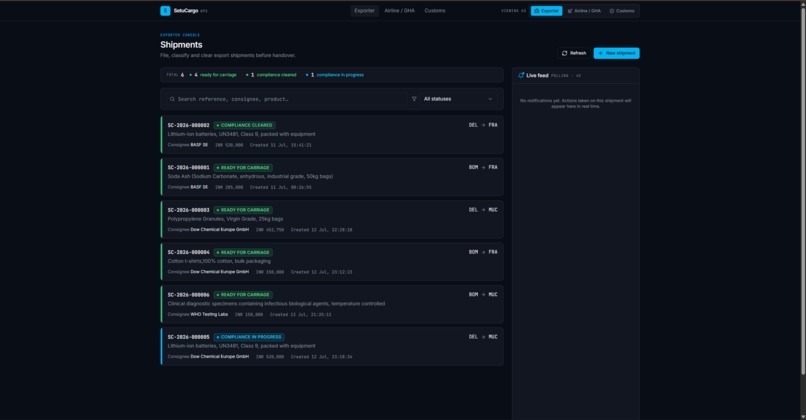This screenshot has height=420, width=806.
Task: Click the briefcase icon on the Exporter role toggle
Action: (537, 11)
